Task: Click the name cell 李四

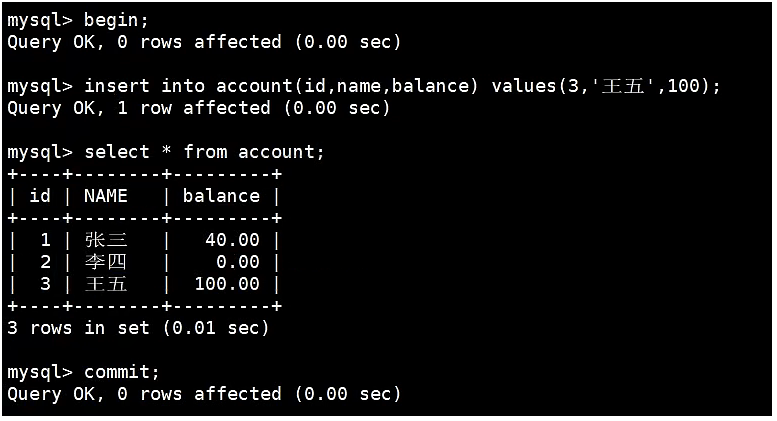Action: (x=106, y=262)
